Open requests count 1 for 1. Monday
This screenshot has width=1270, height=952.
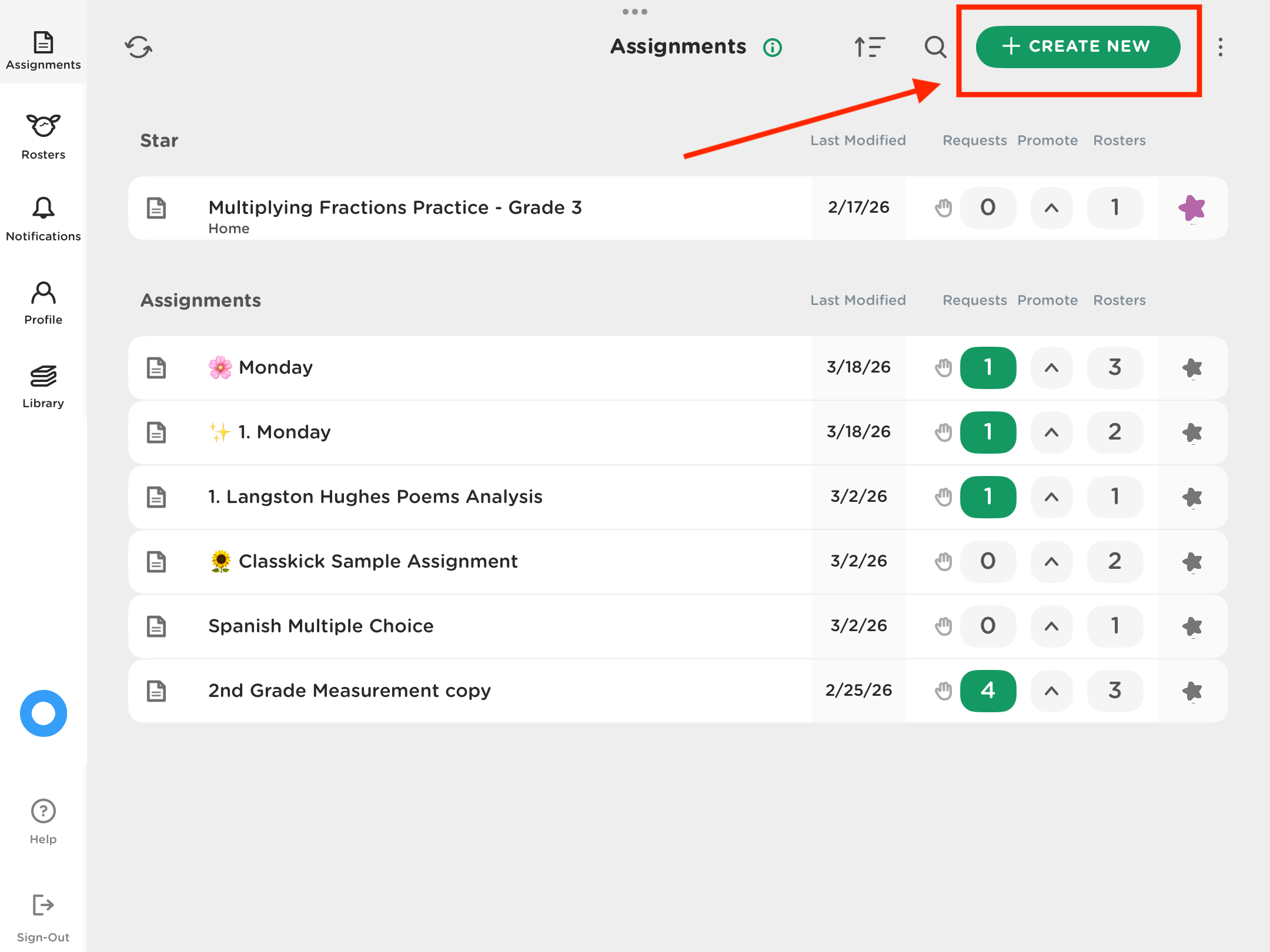tap(988, 433)
